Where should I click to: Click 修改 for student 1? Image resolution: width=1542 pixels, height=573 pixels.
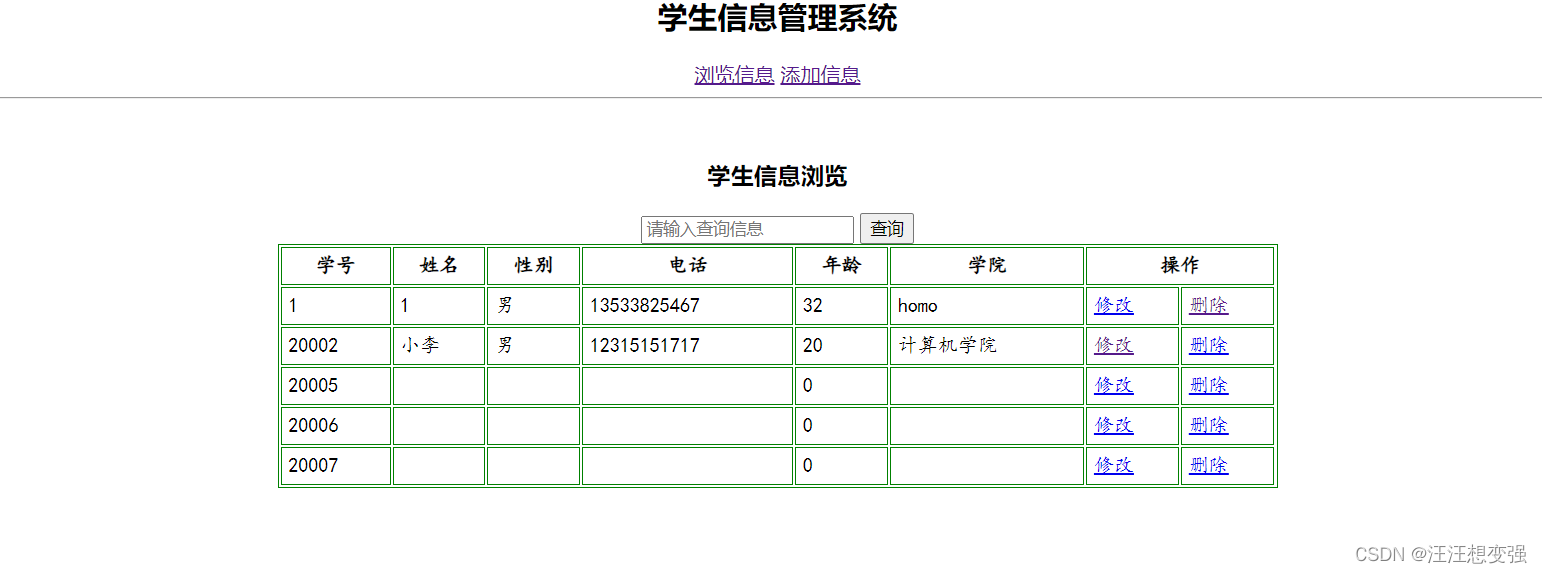tap(1114, 305)
